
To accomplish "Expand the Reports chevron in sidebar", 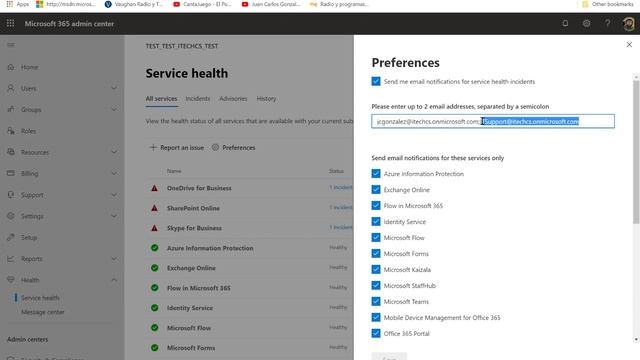I will tap(114, 258).
